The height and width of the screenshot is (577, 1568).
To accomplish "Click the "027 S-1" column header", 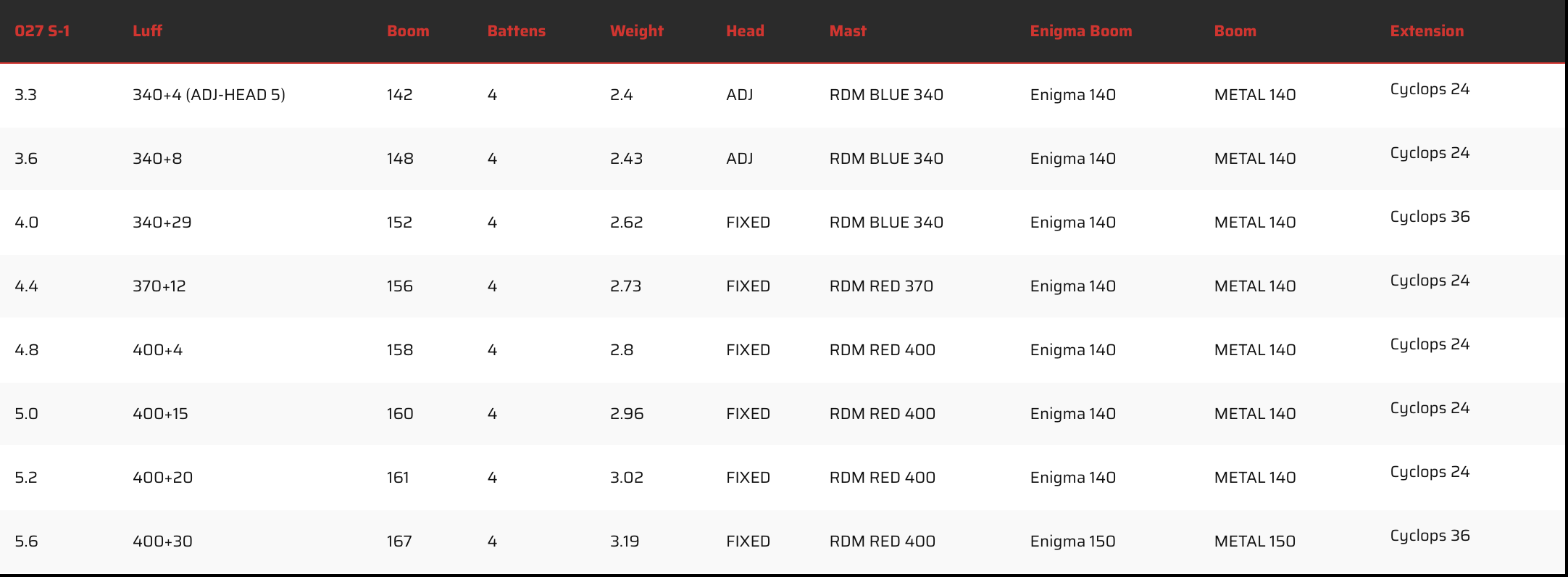I will (42, 31).
